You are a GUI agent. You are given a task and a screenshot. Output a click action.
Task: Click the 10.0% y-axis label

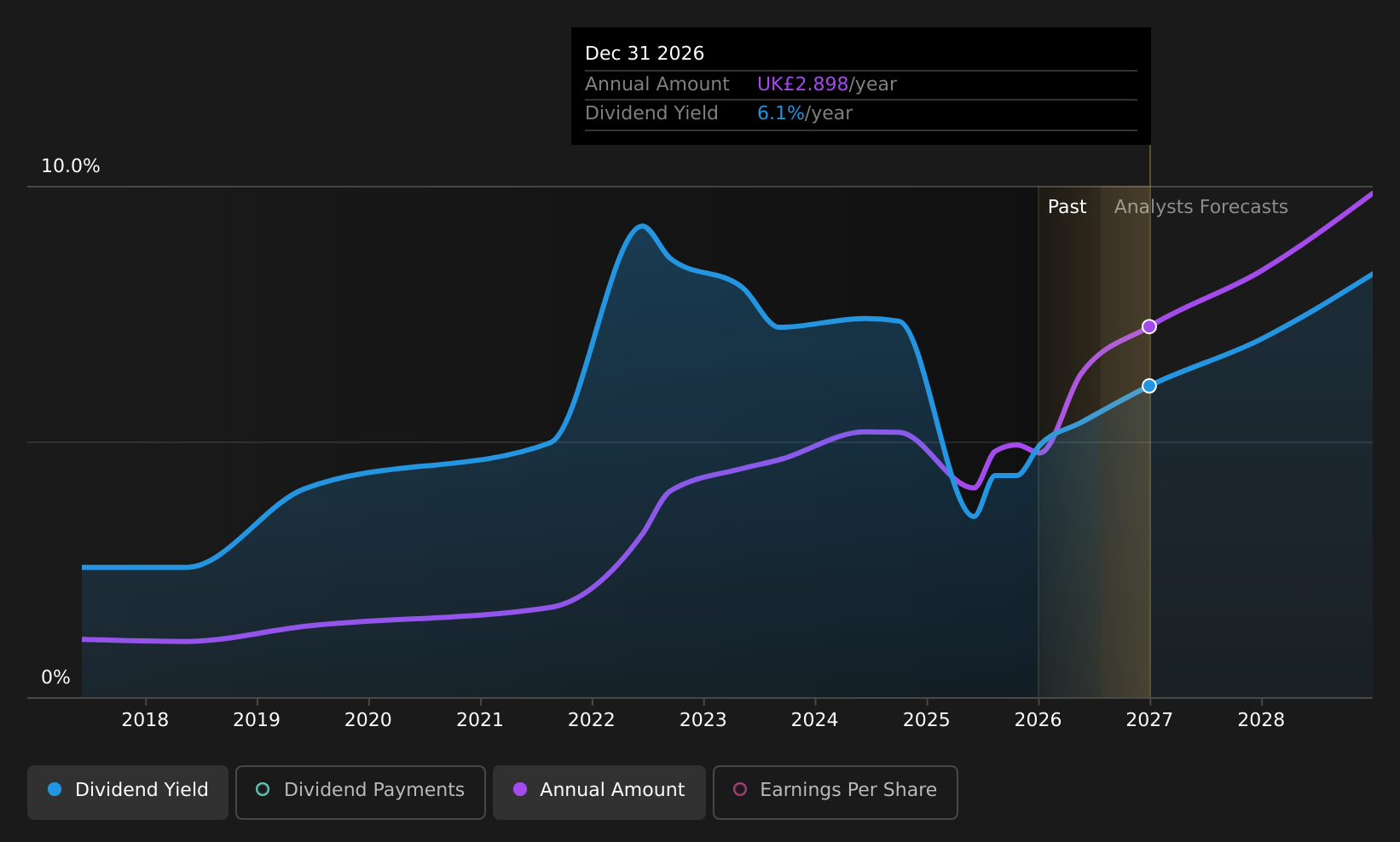coord(71,166)
